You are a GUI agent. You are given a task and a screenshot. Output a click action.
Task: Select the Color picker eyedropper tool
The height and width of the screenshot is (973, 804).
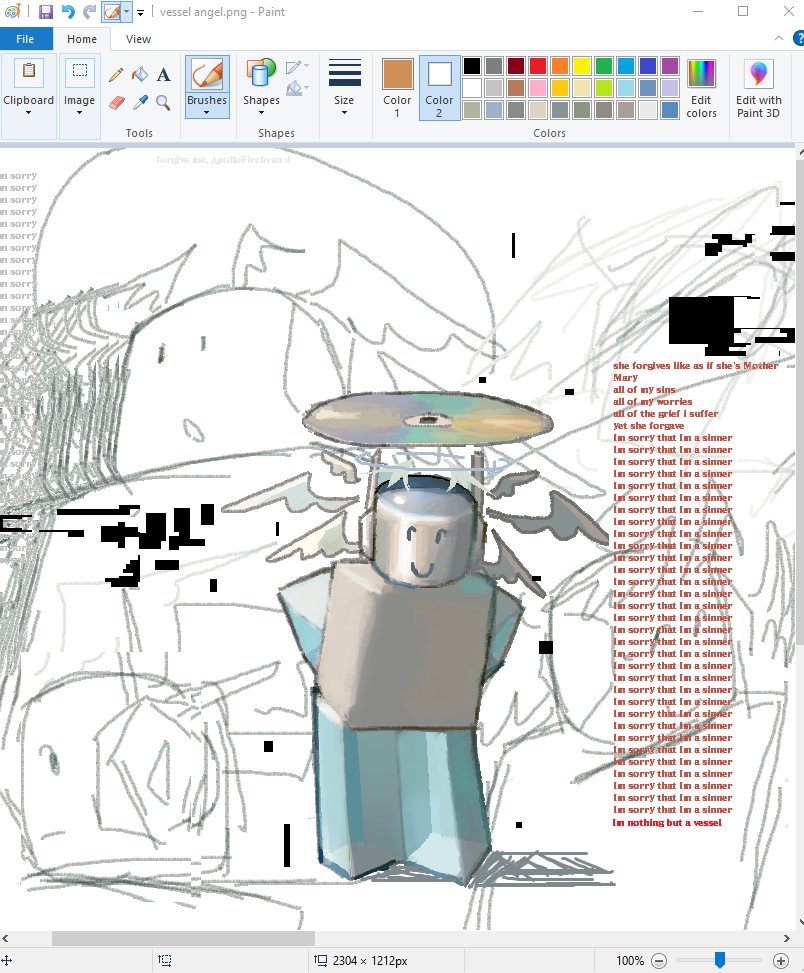tap(140, 102)
